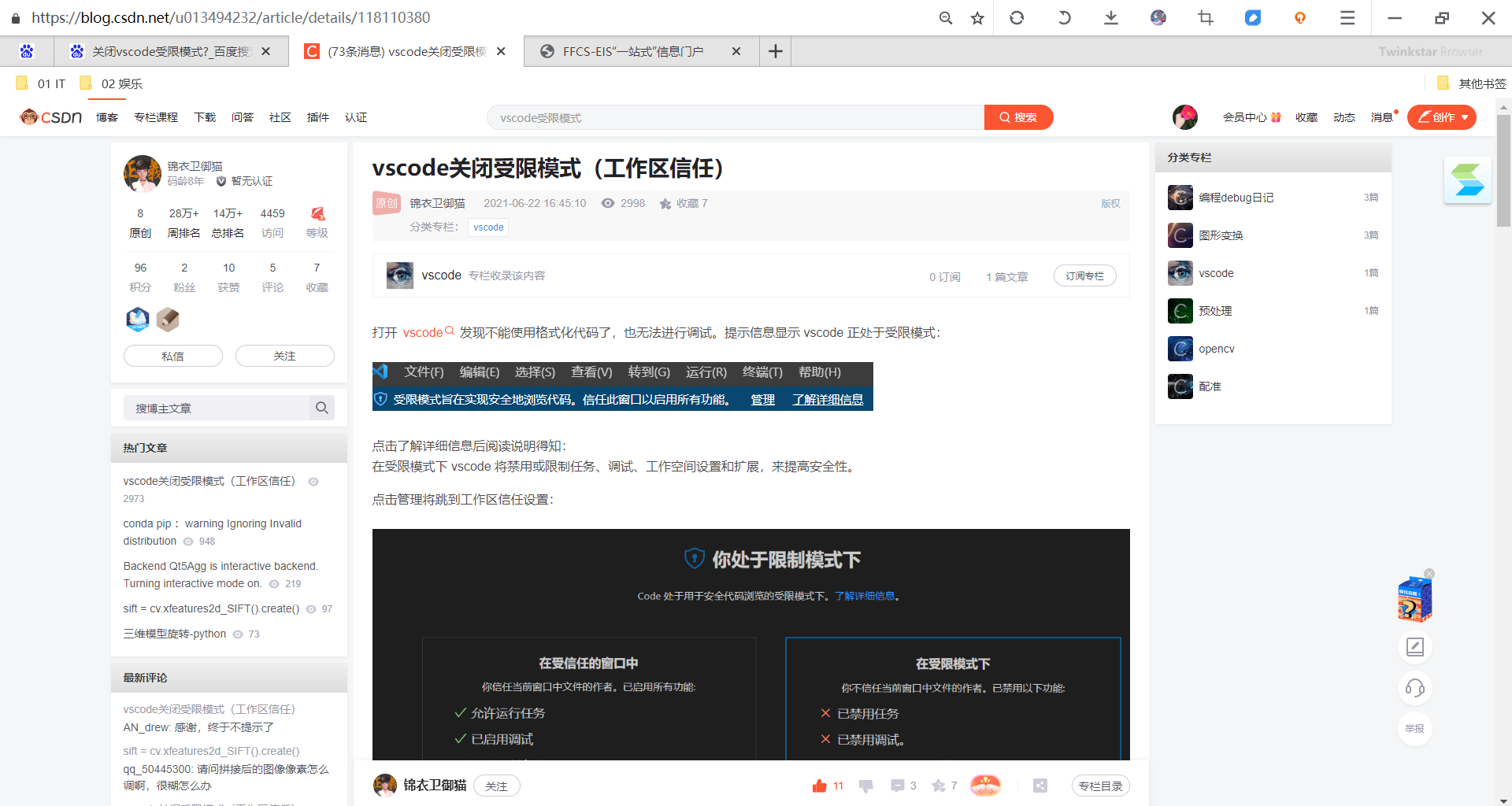
Task: Click the 私信 button
Action: coord(173,356)
